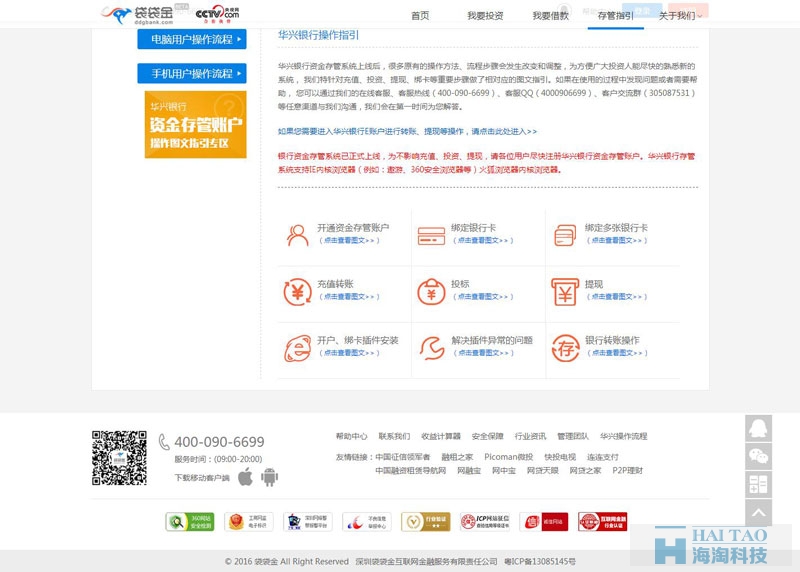Click the user icon for 开通资金存管账户

(x=297, y=236)
